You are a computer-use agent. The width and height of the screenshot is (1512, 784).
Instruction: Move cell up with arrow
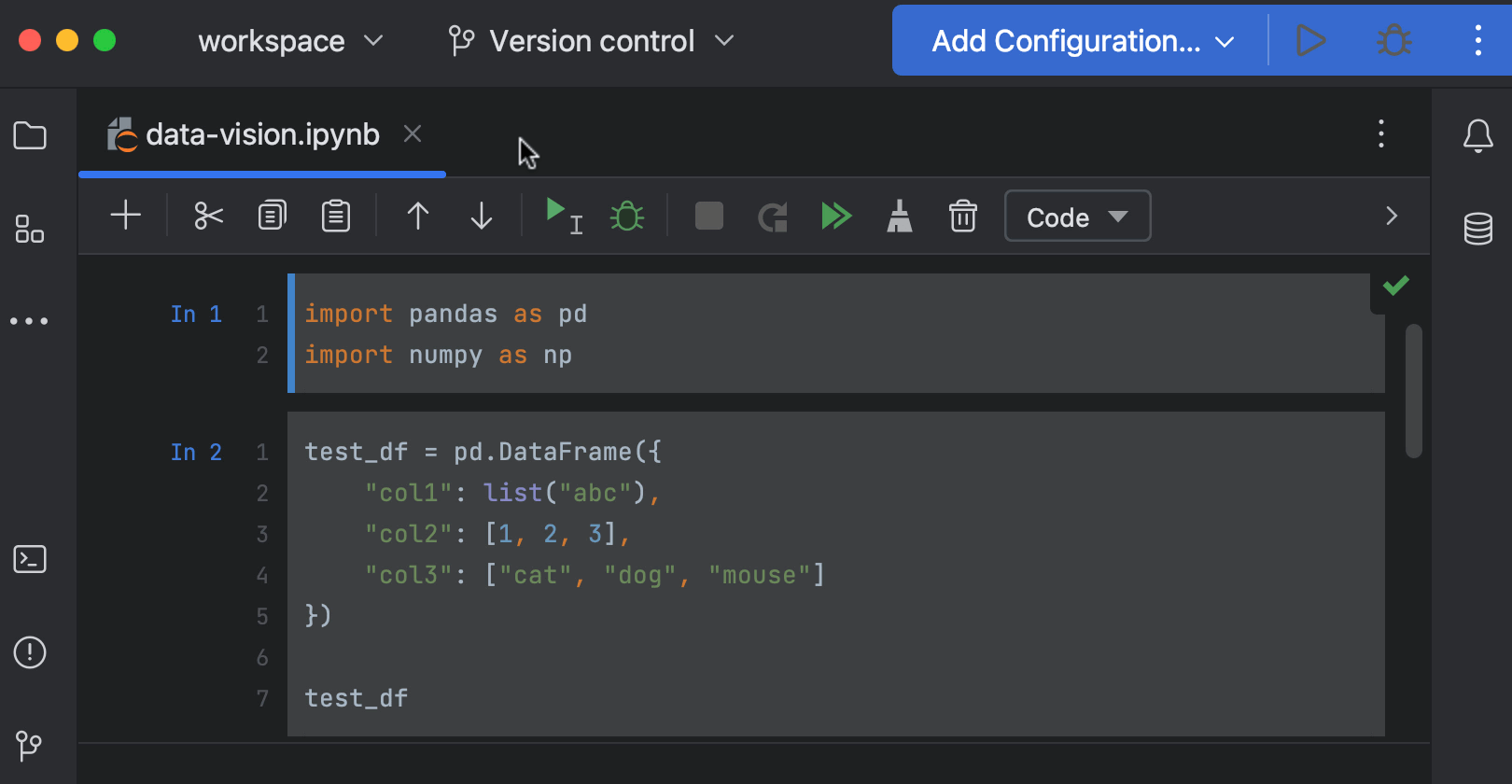[x=417, y=216]
